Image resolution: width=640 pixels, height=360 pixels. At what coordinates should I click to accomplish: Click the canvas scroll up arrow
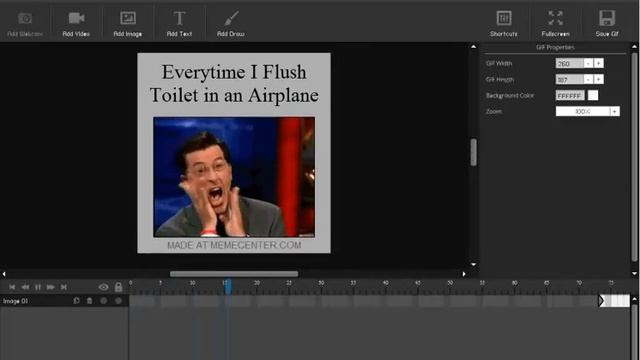tap(473, 47)
